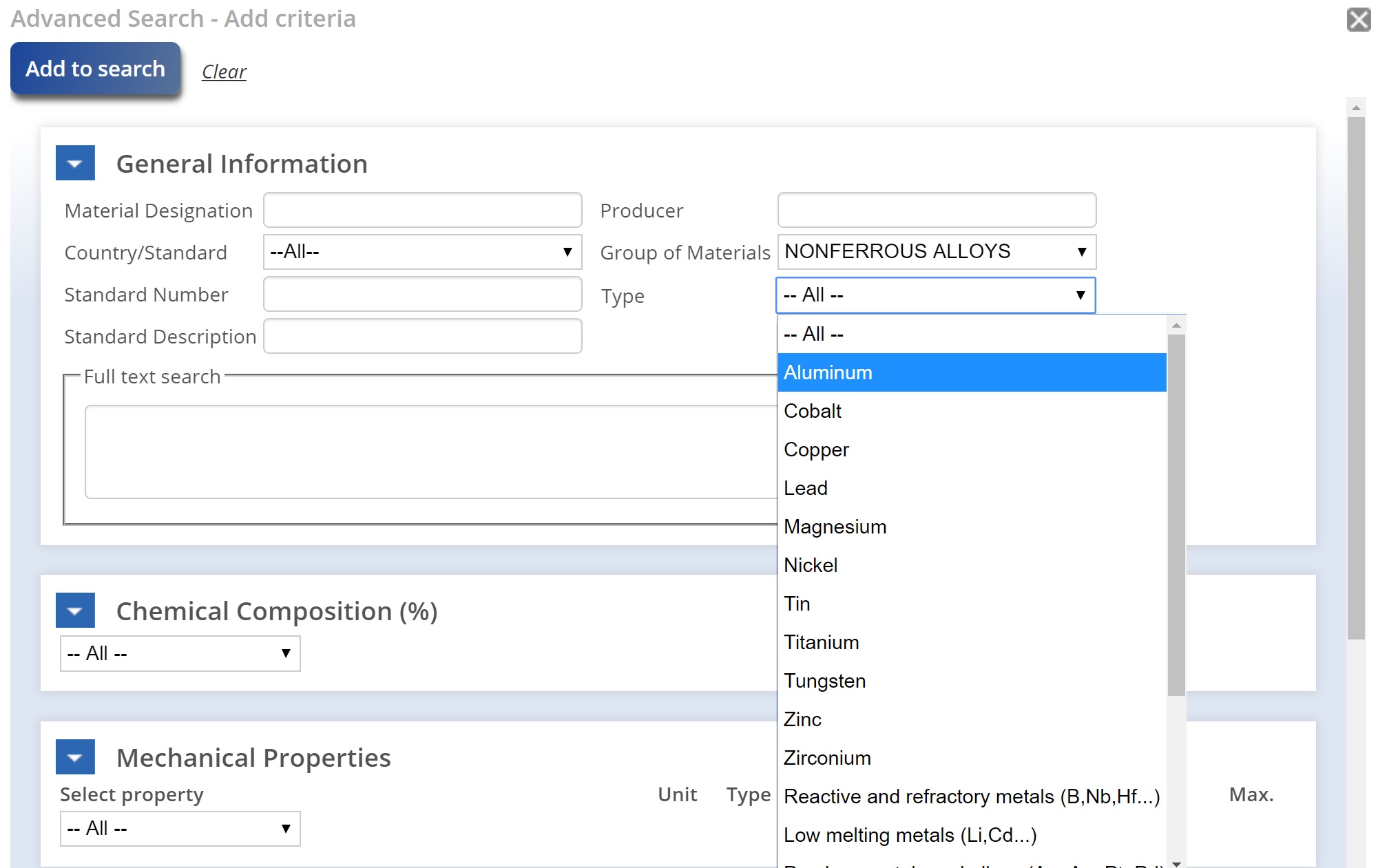This screenshot has width=1378, height=868.
Task: Collapse the General Information section
Action: [75, 163]
